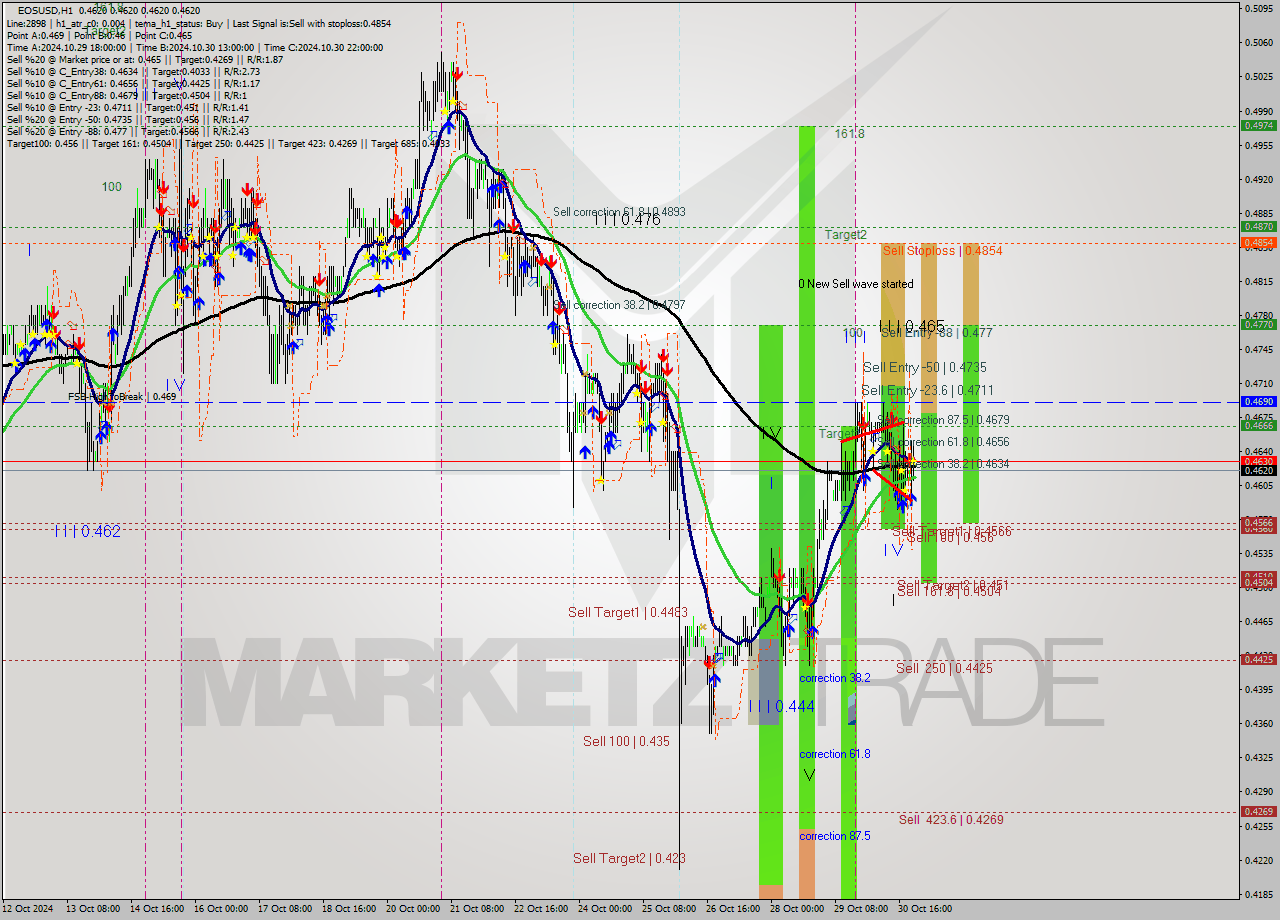The image size is (1280, 920).
Task: Click the 'Sell Entry -23.6 | 0.4711' label
Action: [927, 390]
